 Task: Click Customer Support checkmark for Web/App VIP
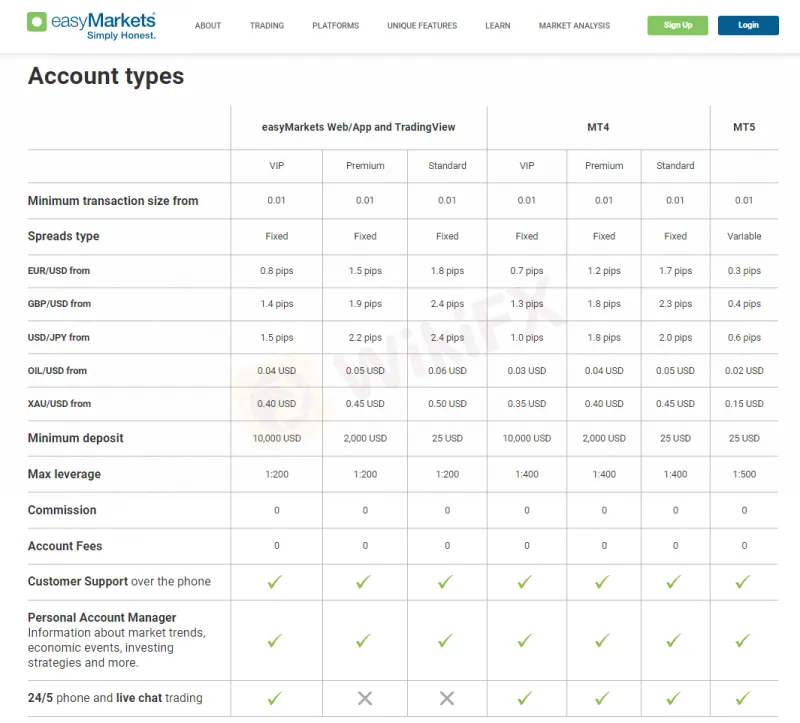(274, 582)
